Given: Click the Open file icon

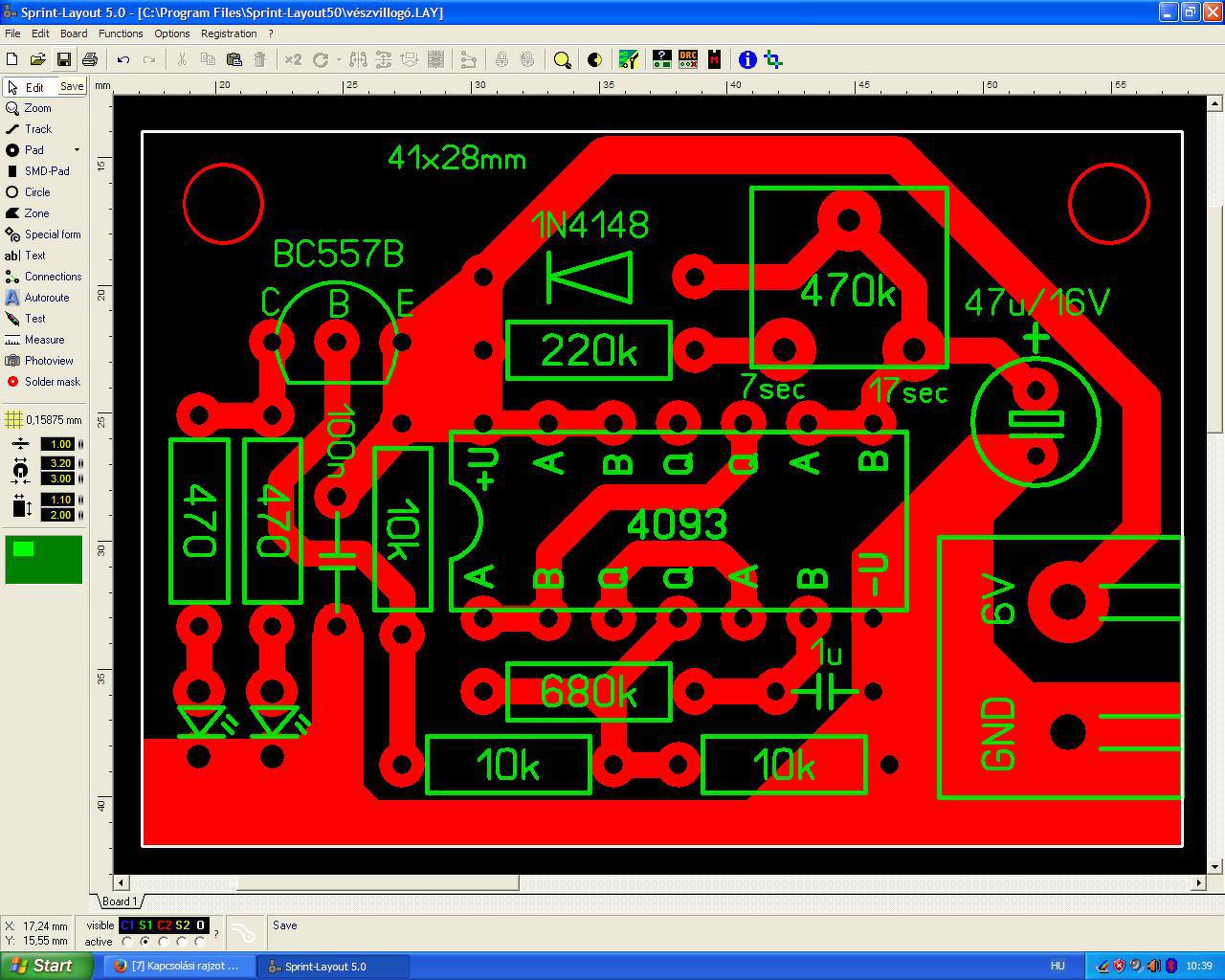Looking at the screenshot, I should [x=38, y=59].
